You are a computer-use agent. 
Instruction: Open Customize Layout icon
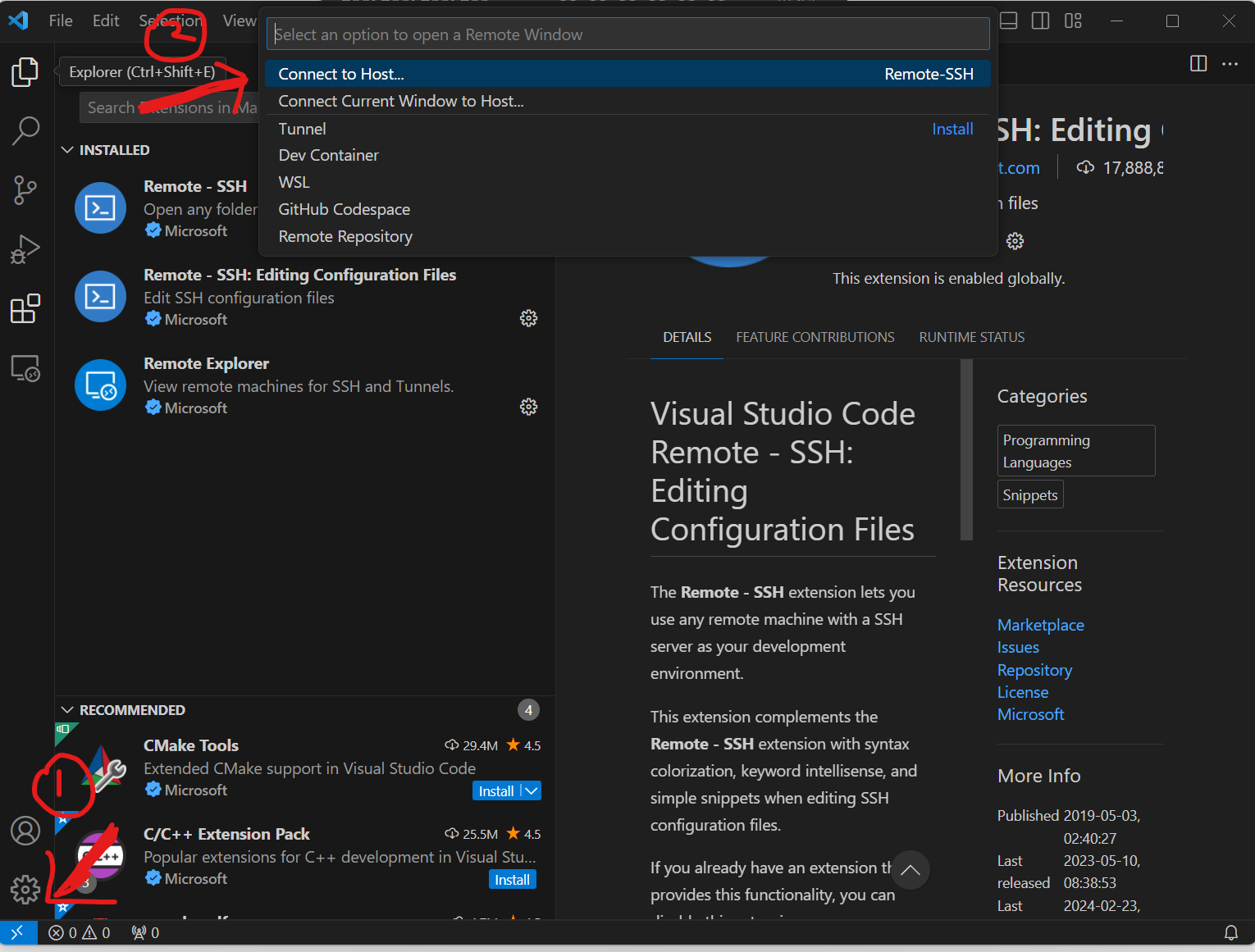1073,20
